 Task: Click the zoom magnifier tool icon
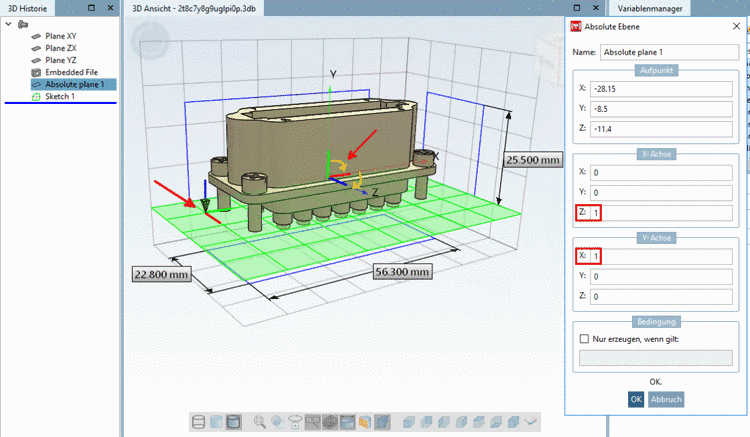[260, 422]
